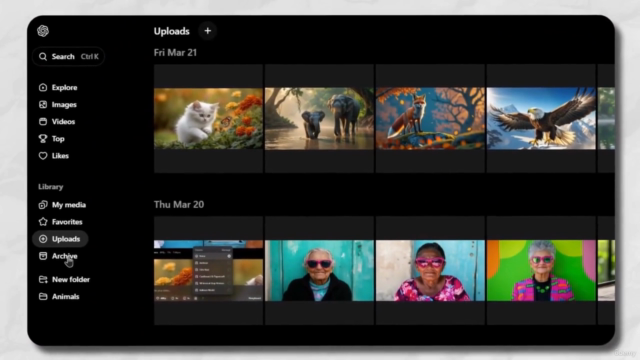Viewport: 640px width, 360px height.
Task: Click the Videos icon in sidebar
Action: coord(43,122)
